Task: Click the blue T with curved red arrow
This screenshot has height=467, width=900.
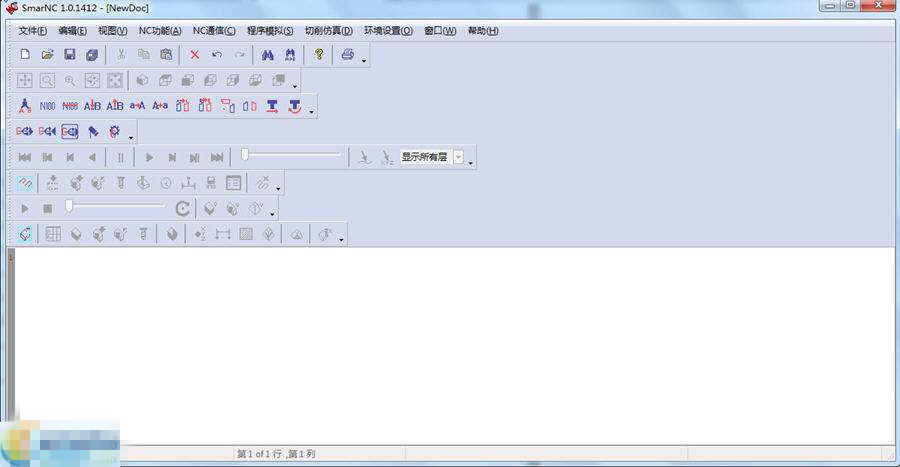Action: 294,106
